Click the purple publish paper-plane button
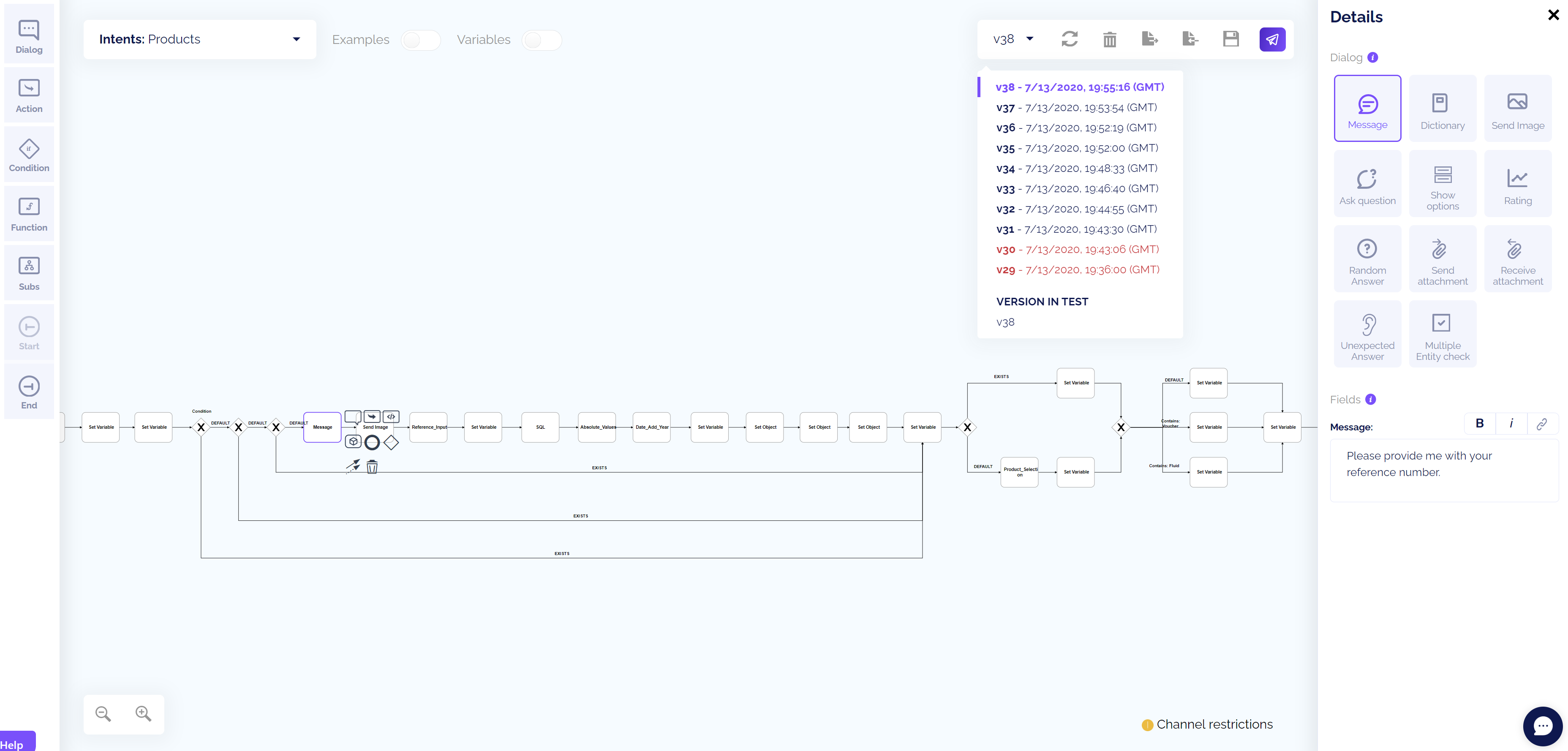Viewport: 1568px width, 751px height. coord(1272,40)
